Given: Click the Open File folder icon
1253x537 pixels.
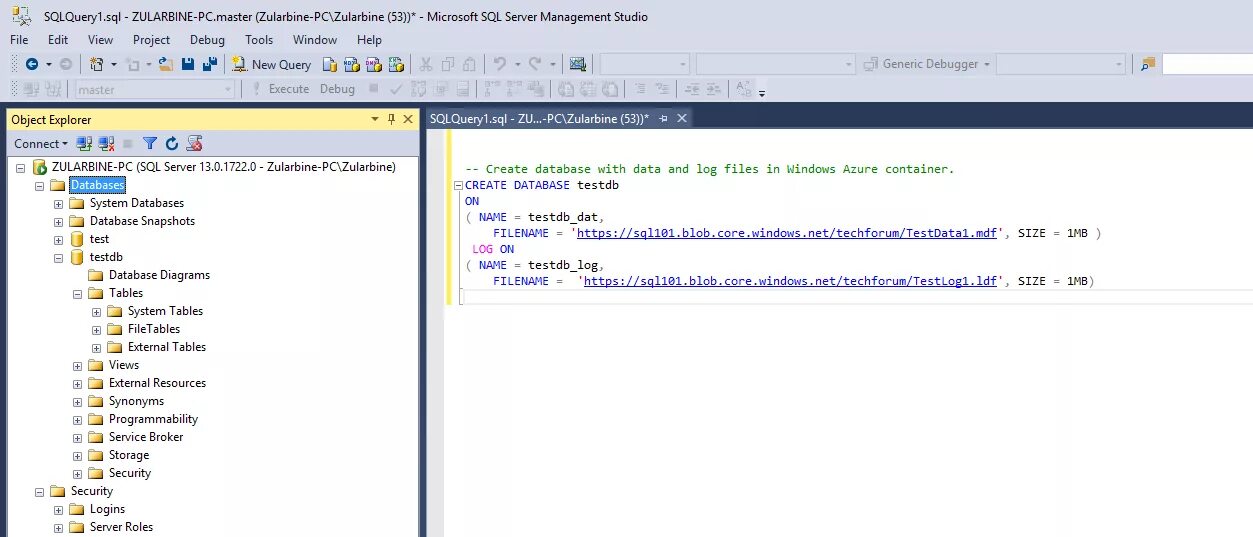Looking at the screenshot, I should tap(166, 64).
